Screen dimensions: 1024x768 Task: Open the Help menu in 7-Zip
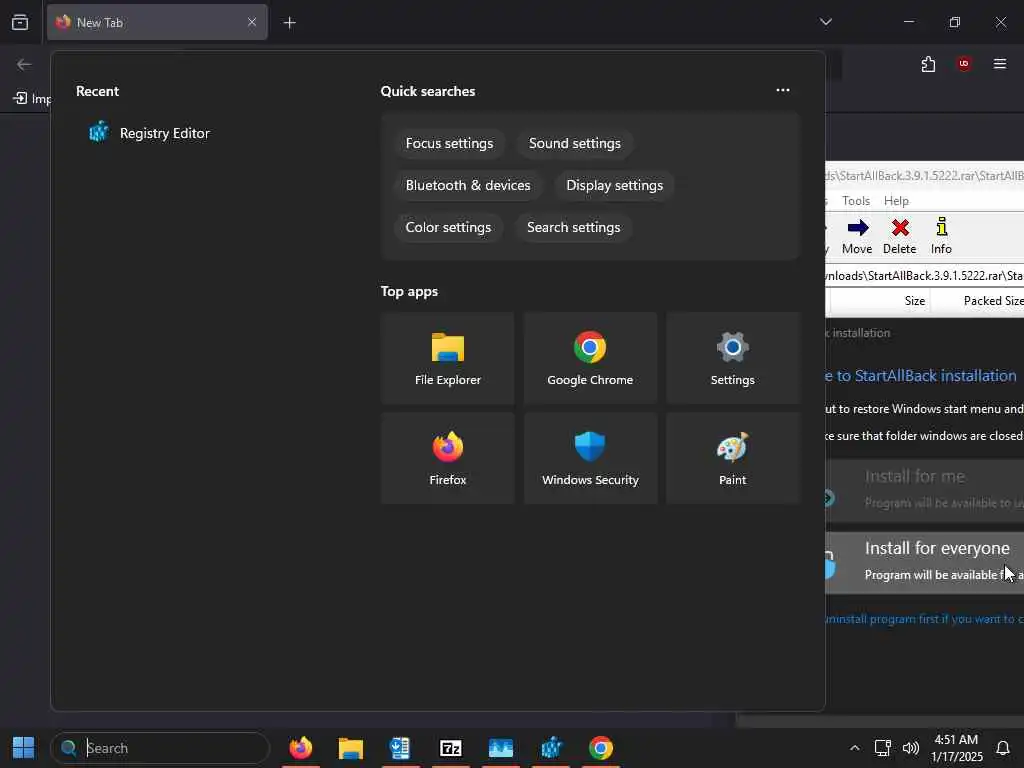tap(896, 200)
